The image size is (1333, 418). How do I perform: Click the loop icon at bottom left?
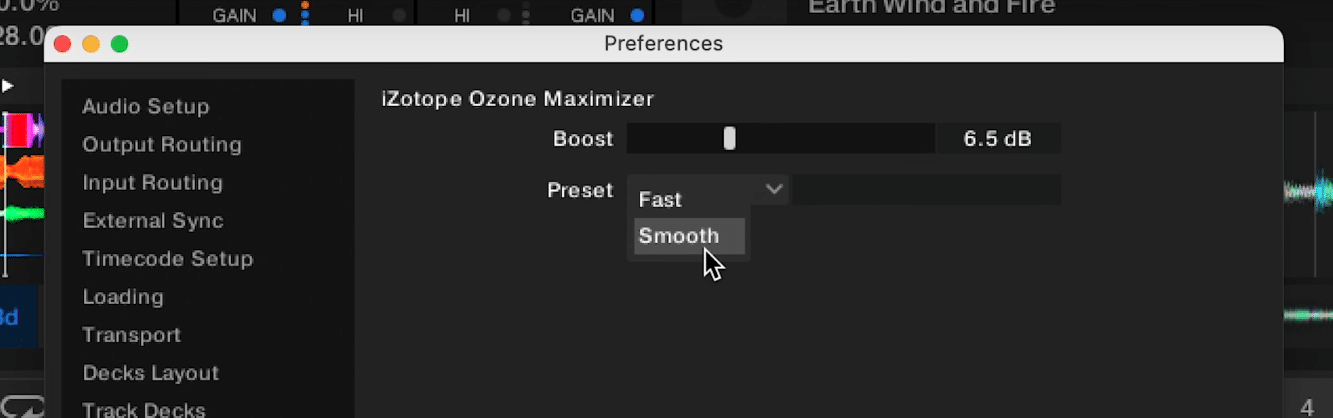23,408
